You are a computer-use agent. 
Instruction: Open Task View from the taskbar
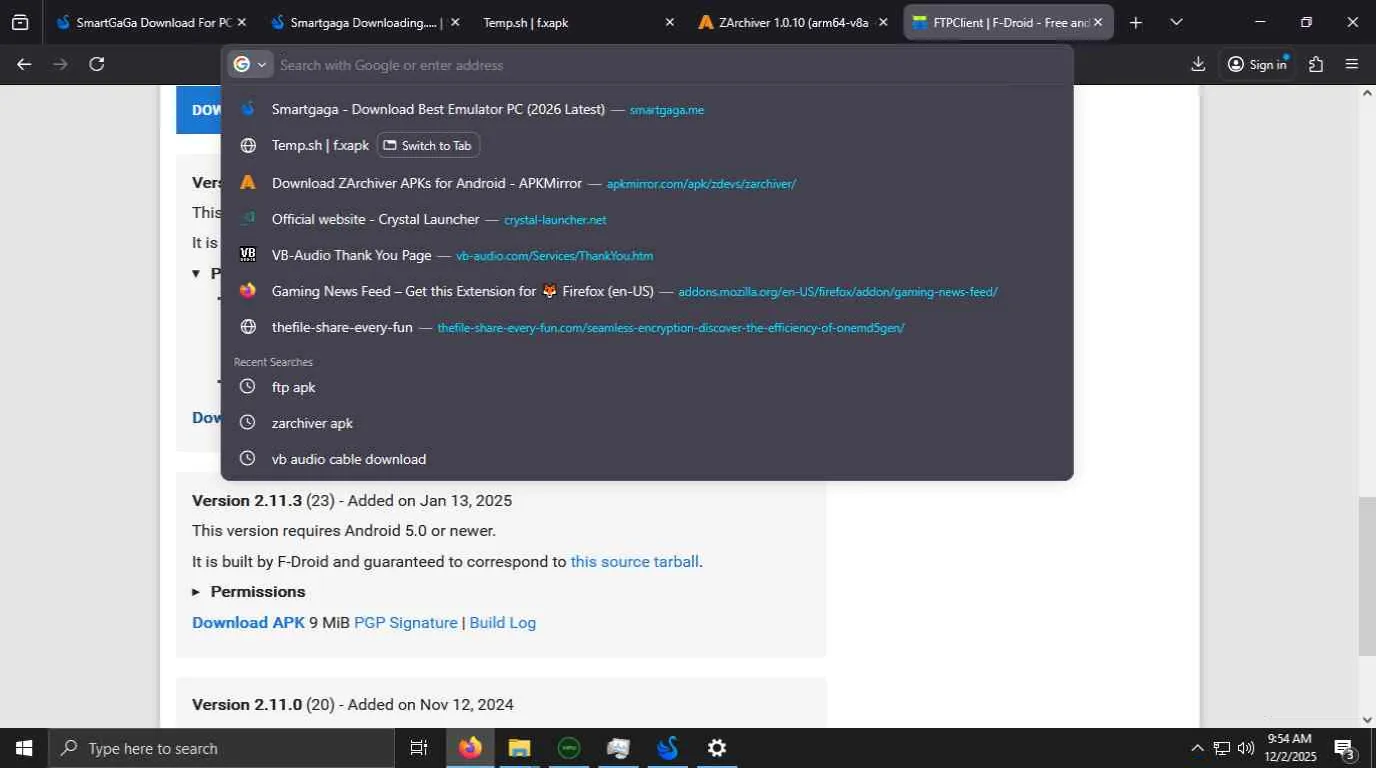coord(419,748)
